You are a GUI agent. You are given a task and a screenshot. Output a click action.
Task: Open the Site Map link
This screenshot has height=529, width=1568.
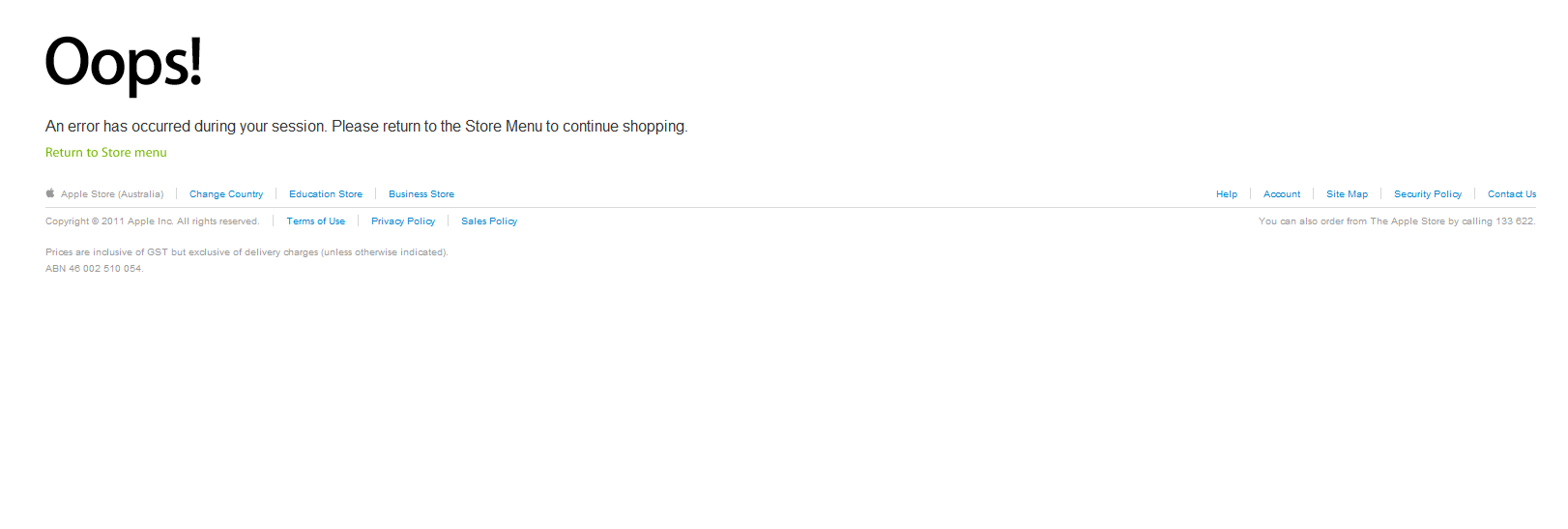[1347, 194]
